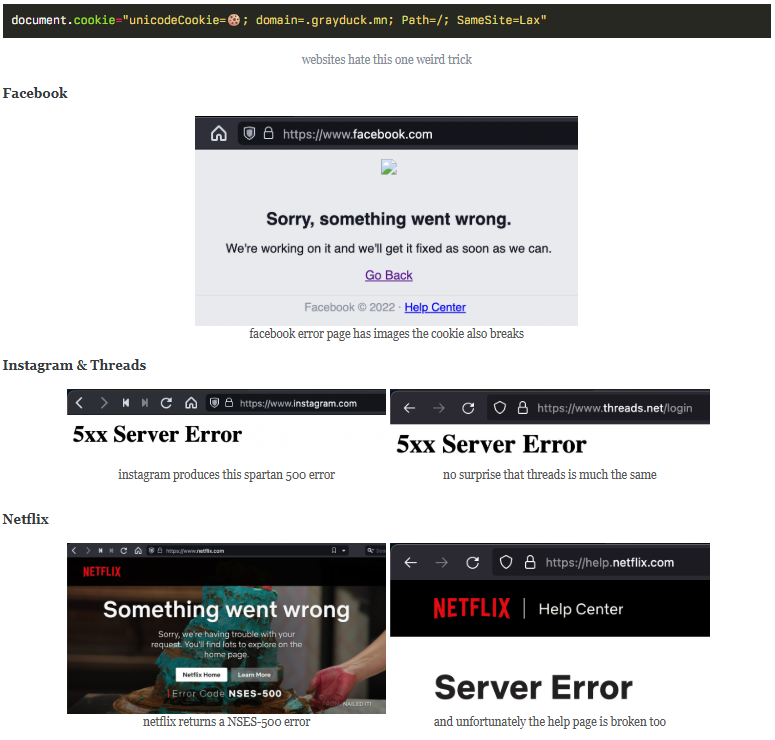The image size is (775, 740).
Task: Click red NETFLIX logo on error page
Action: click(102, 572)
